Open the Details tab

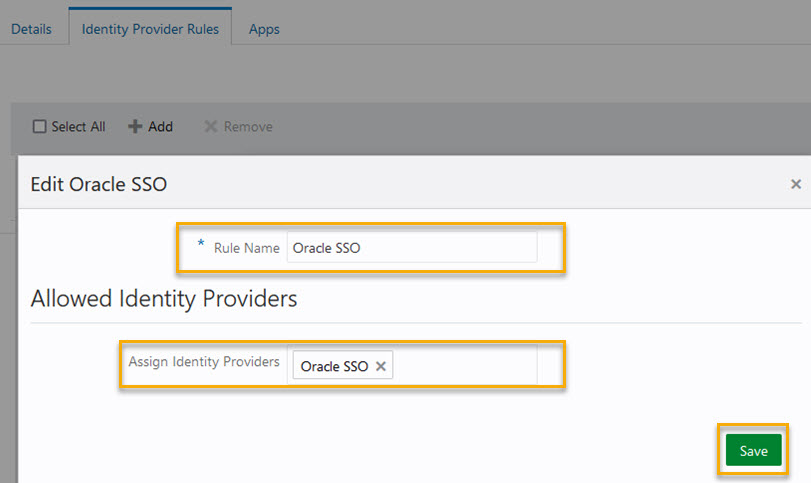point(31,29)
